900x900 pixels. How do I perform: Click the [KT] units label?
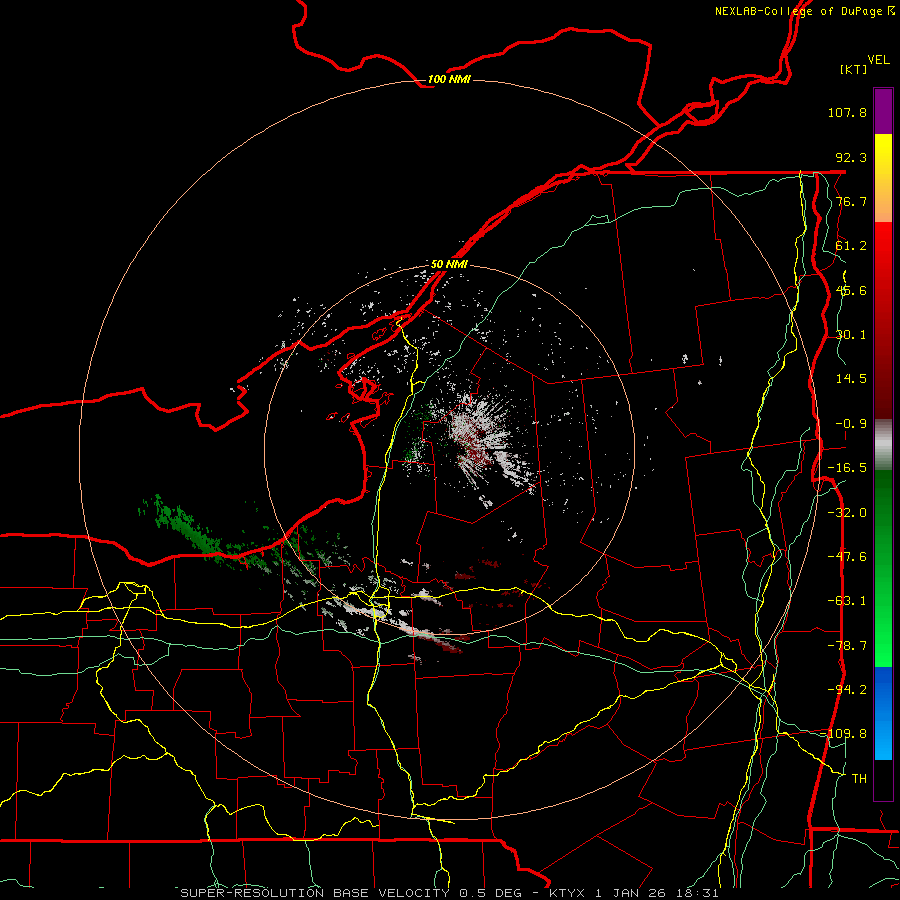pyautogui.click(x=853, y=69)
